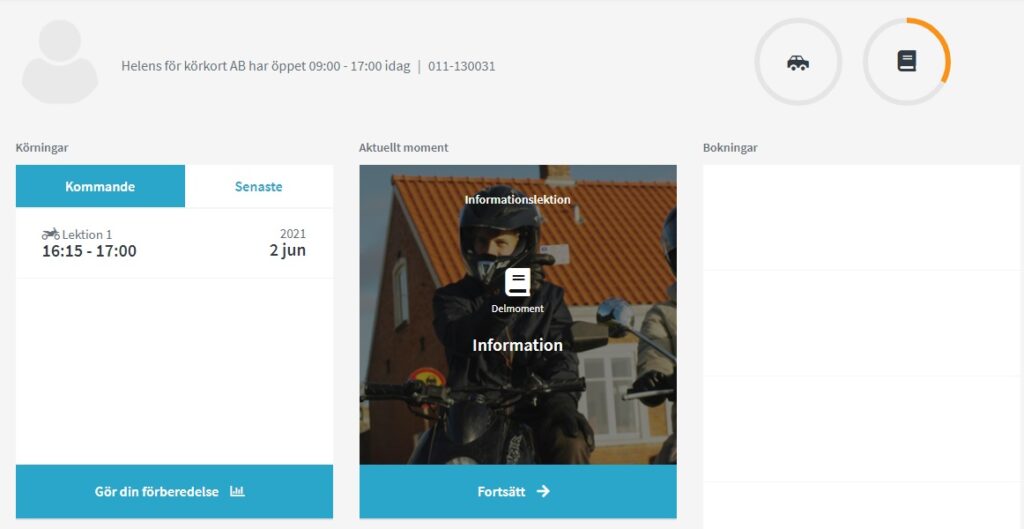The height and width of the screenshot is (529, 1024).
Task: Select the Lektion 1 16:15 - 17:00 entry
Action: point(174,243)
